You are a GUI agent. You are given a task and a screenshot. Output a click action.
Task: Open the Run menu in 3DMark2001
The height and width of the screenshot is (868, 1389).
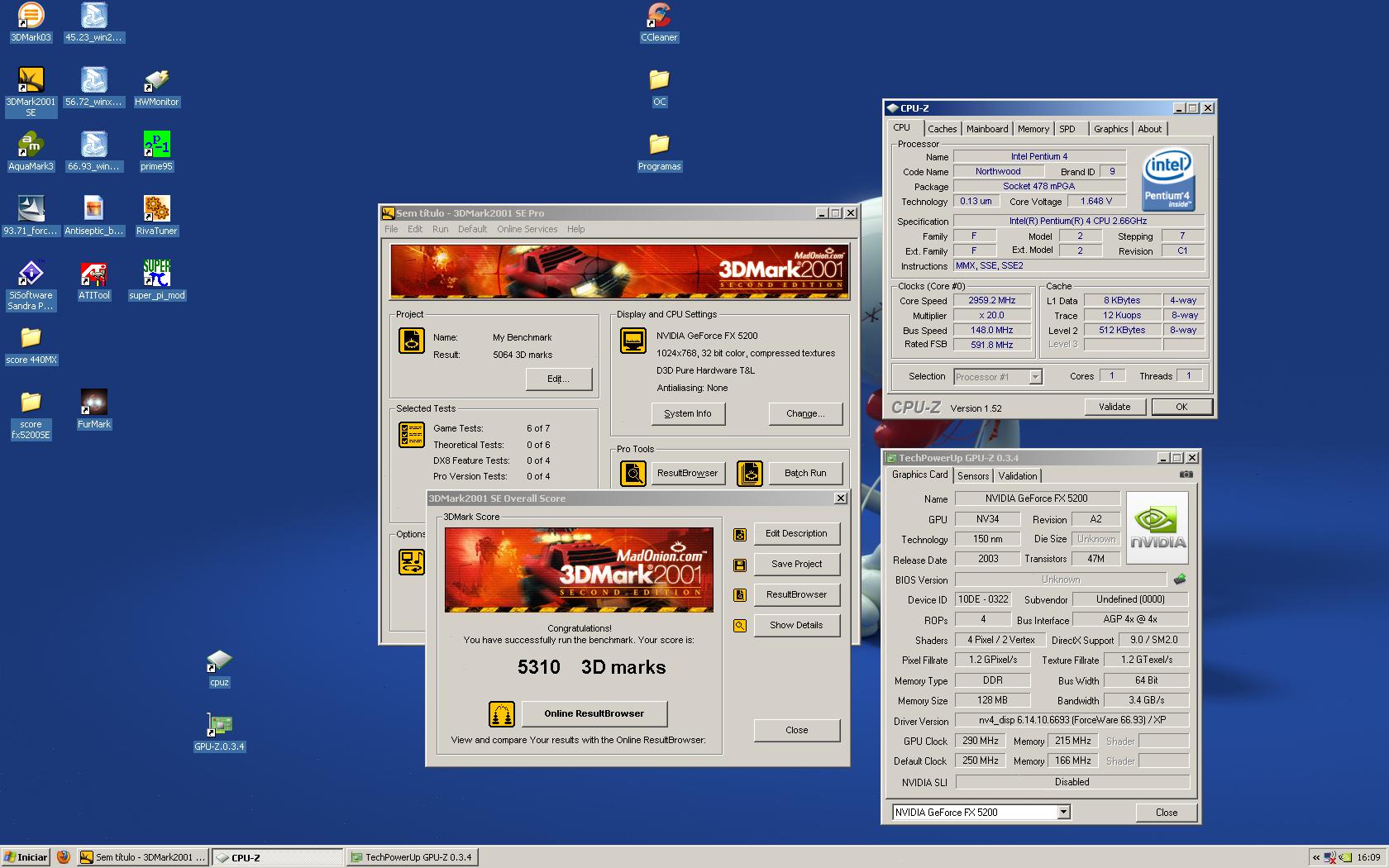440,229
